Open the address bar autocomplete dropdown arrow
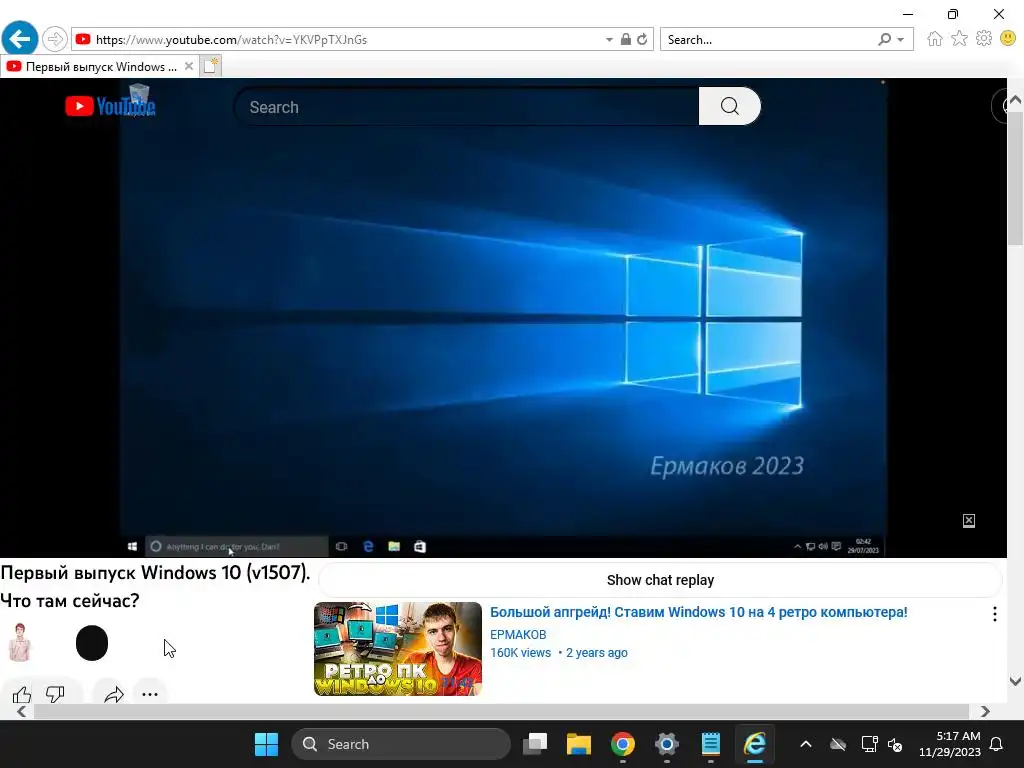The height and width of the screenshot is (768, 1024). coord(609,40)
